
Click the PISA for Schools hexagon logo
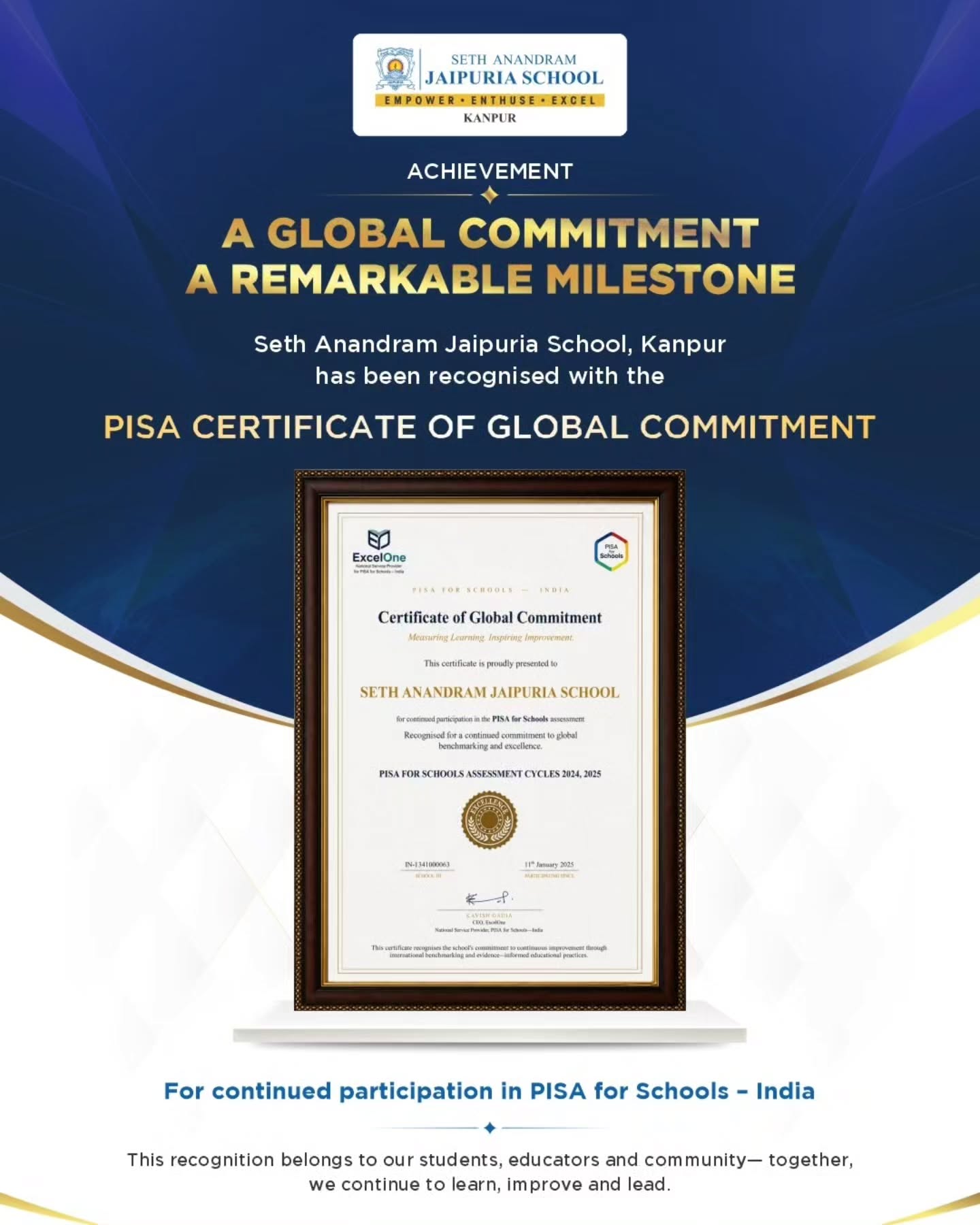(611, 551)
